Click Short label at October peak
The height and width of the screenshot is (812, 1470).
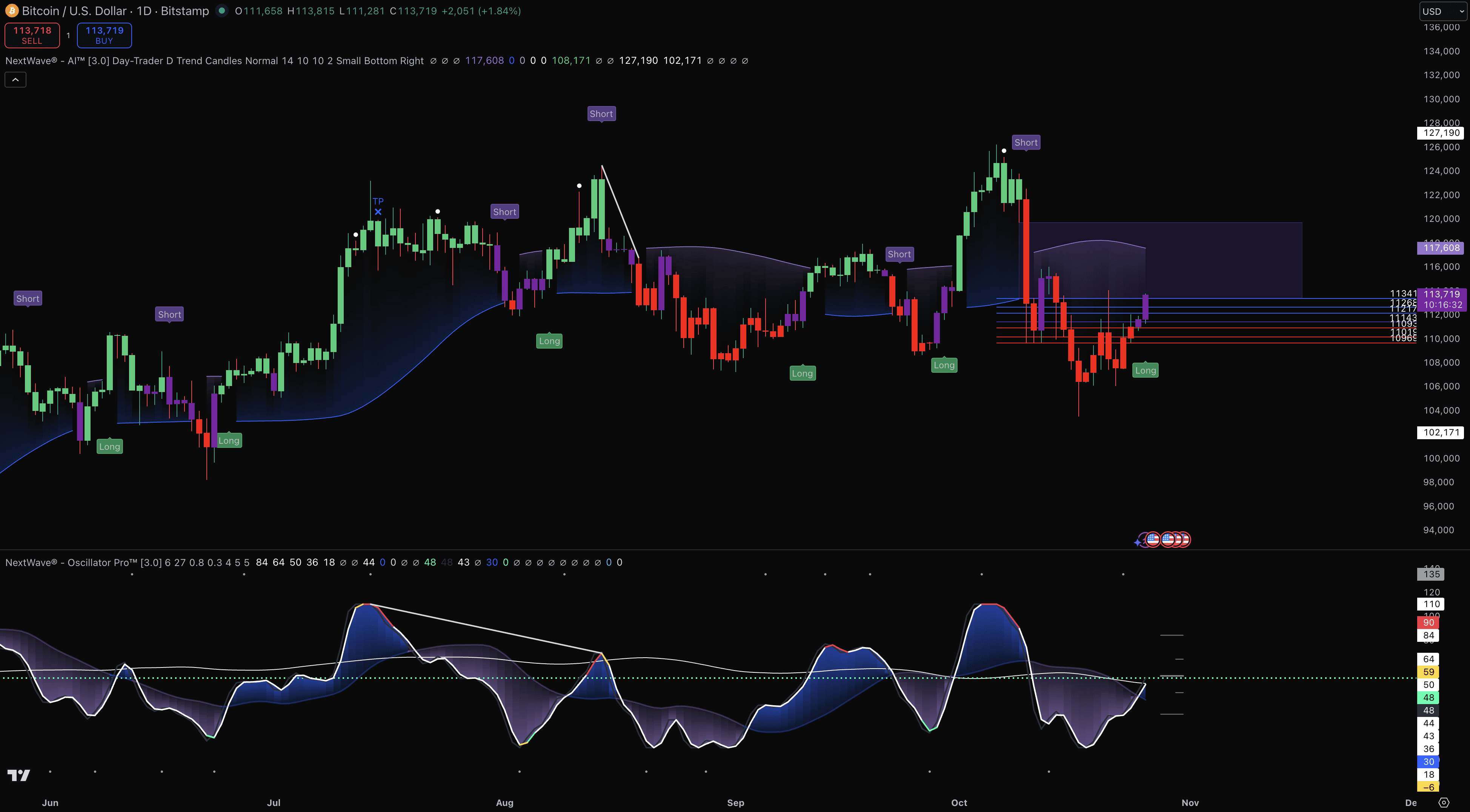(1026, 143)
